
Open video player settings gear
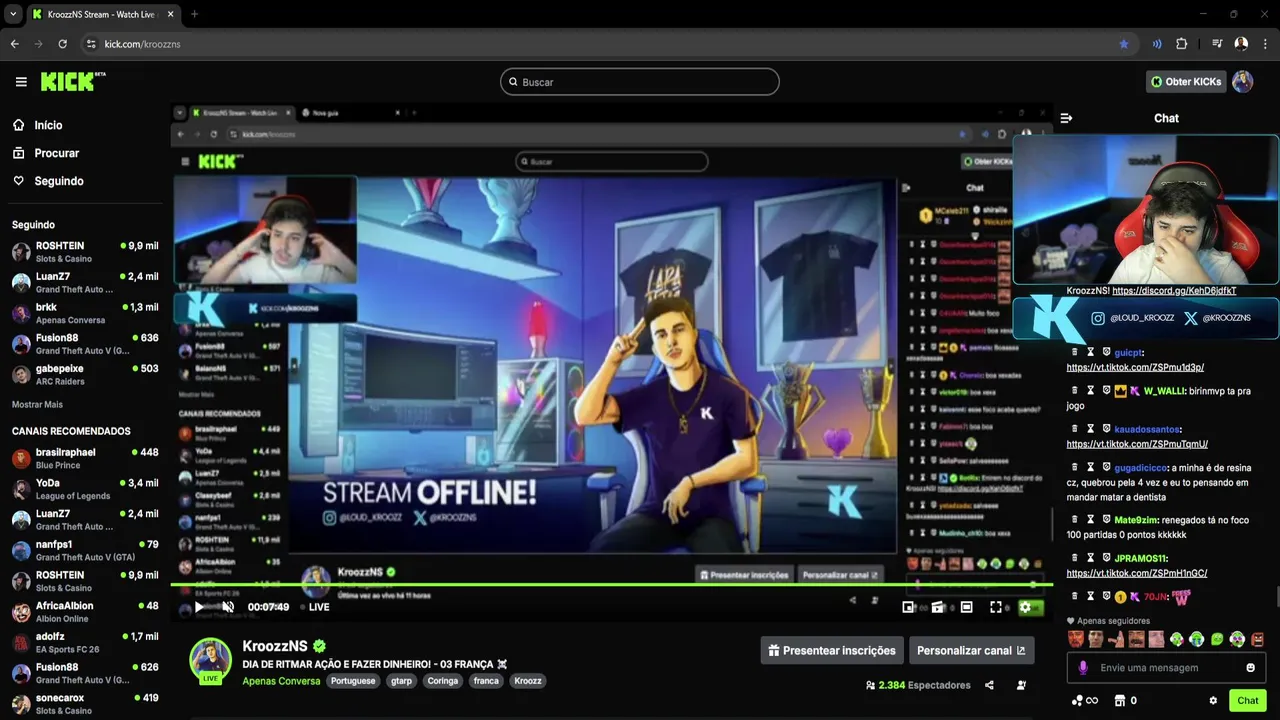click(1025, 607)
